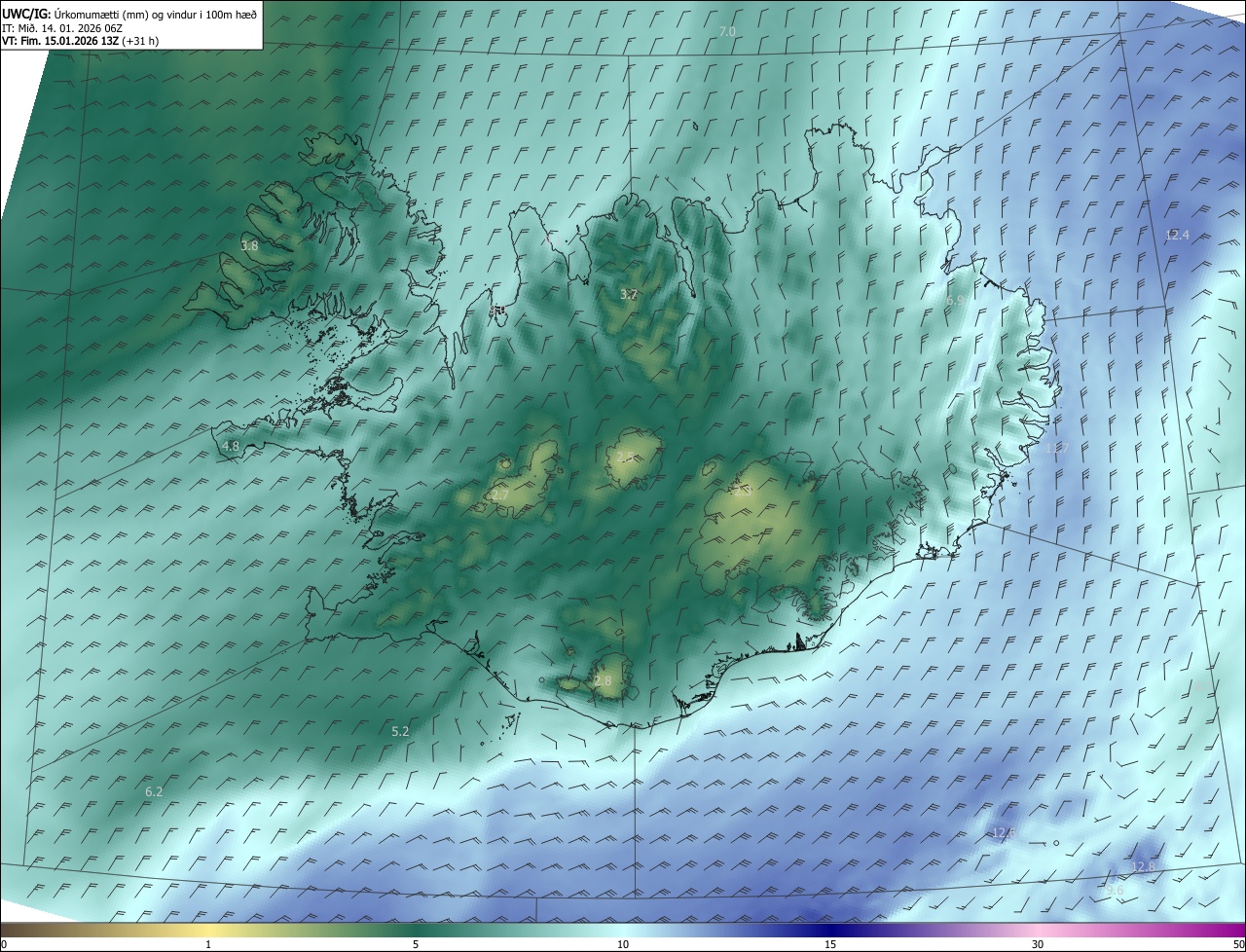Screen dimensions: 1246x952
Task: Click the map value label "7.0" at the top
Action: point(727,32)
